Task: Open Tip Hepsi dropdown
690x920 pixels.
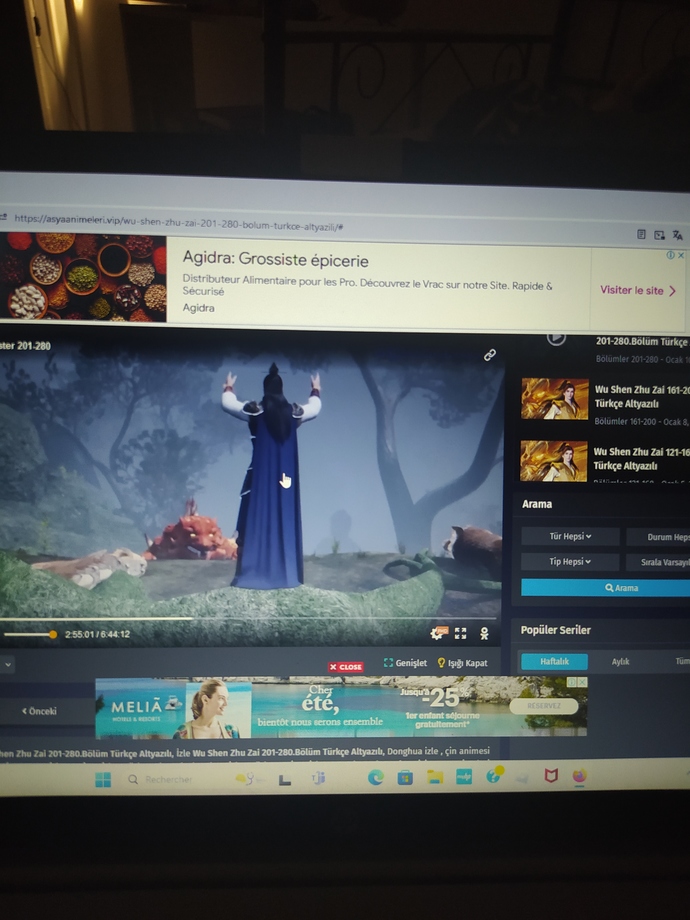Action: (x=570, y=562)
